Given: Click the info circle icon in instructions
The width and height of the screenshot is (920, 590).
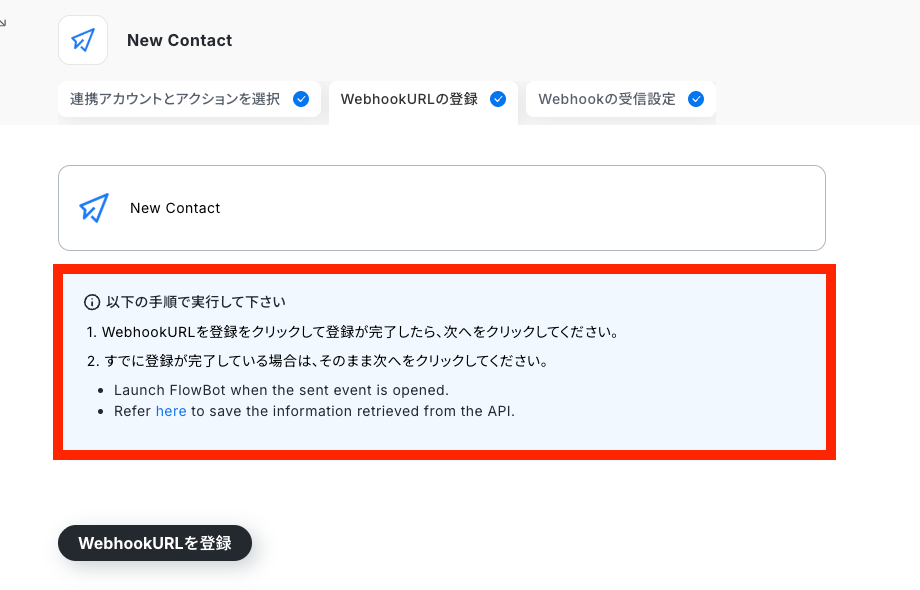Looking at the screenshot, I should point(92,302).
